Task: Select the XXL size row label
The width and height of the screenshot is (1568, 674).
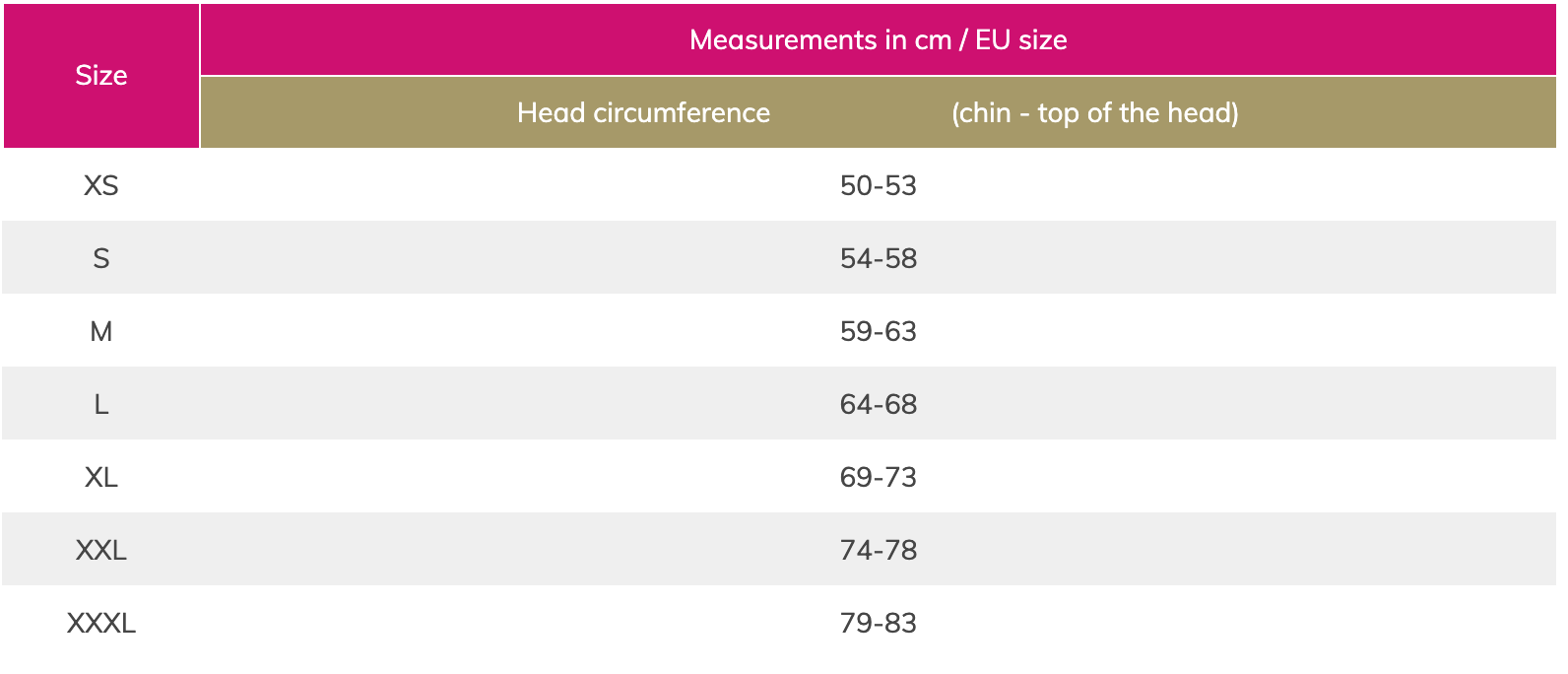Action: point(101,550)
